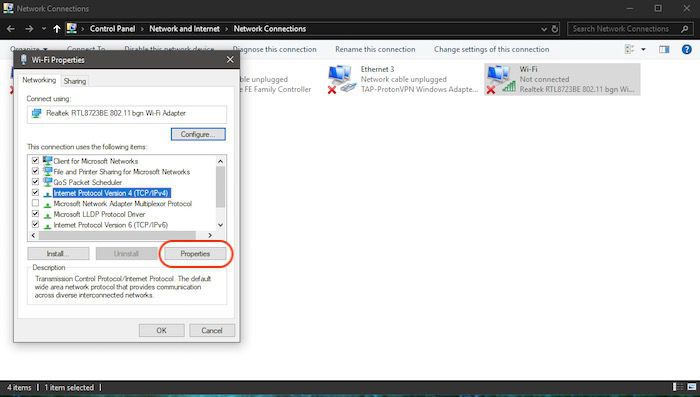
Task: Cancel the Wi-Fi Properties dialog
Action: pyautogui.click(x=212, y=330)
